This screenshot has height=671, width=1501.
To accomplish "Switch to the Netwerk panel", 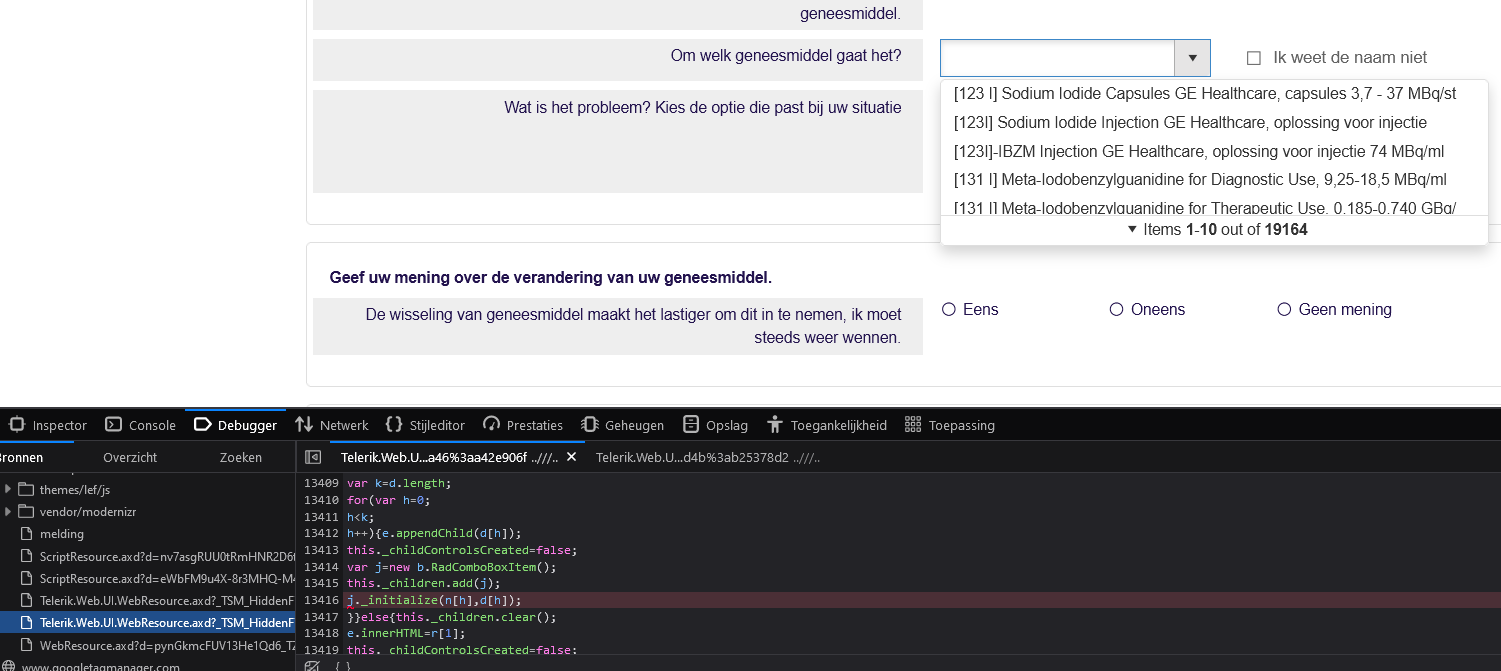I will pos(332,425).
